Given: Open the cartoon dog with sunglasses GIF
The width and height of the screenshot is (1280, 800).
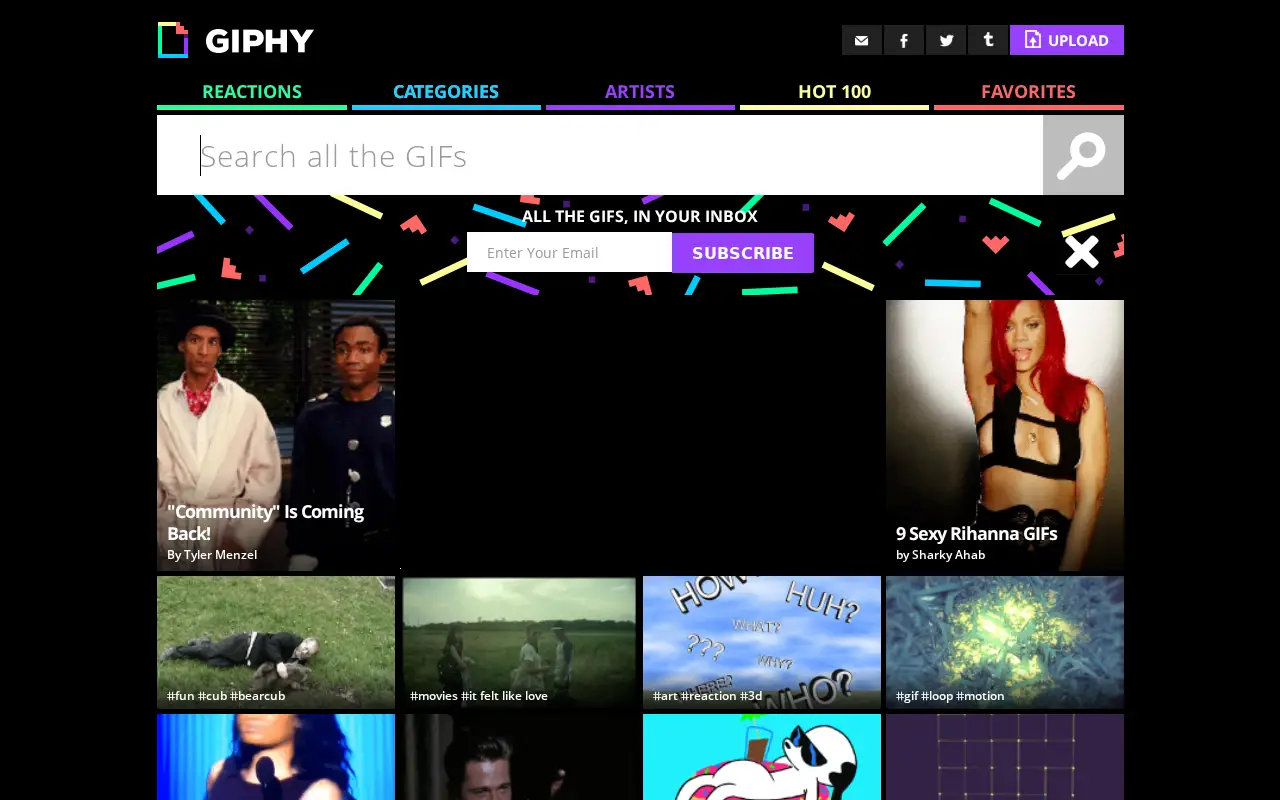Looking at the screenshot, I should point(762,757).
